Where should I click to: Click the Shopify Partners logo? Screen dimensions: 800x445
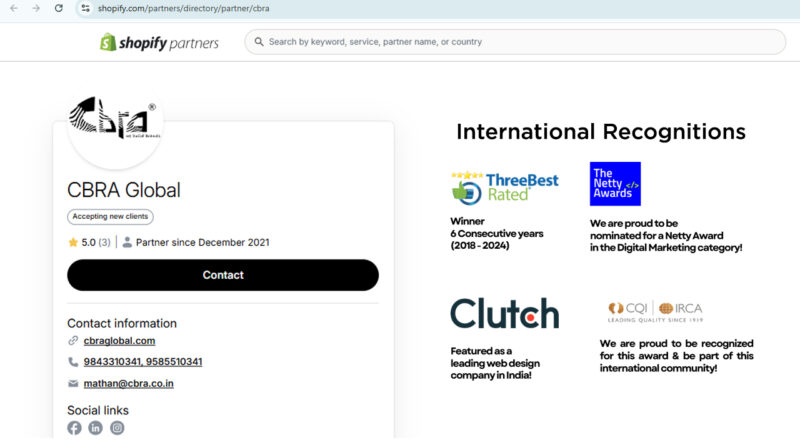(158, 42)
